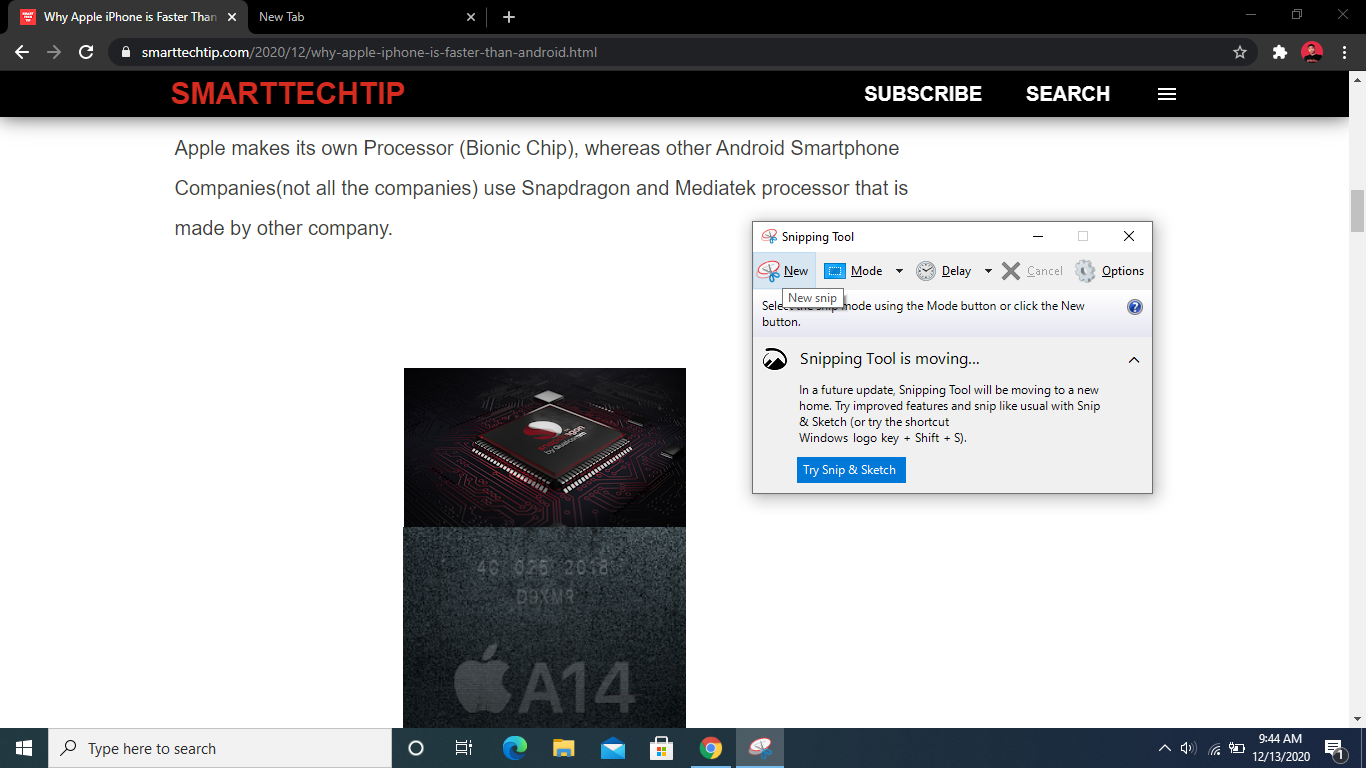This screenshot has width=1366, height=768.
Task: Open Mail app from taskbar
Action: [612, 748]
